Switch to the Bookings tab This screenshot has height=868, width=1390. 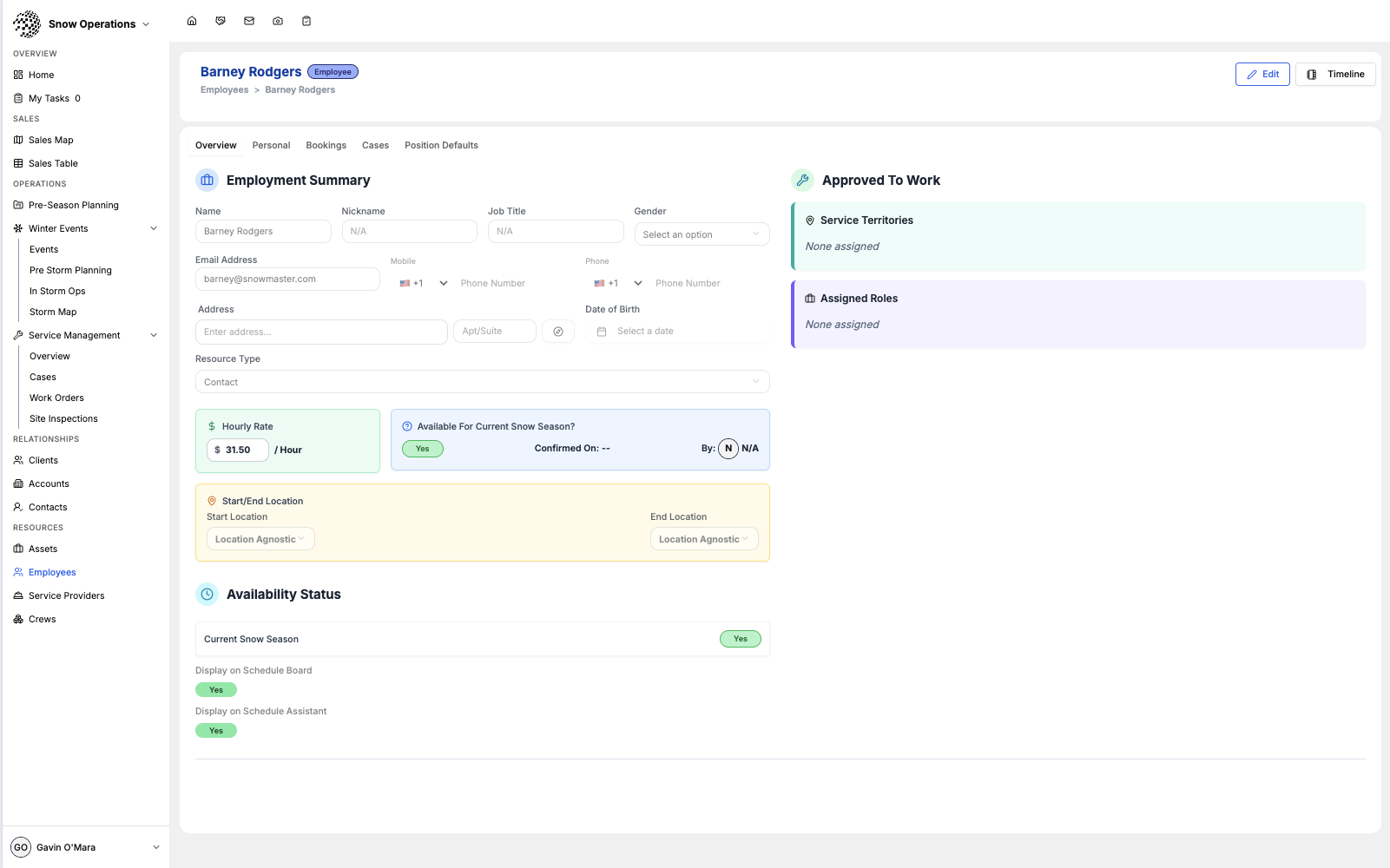coord(326,145)
